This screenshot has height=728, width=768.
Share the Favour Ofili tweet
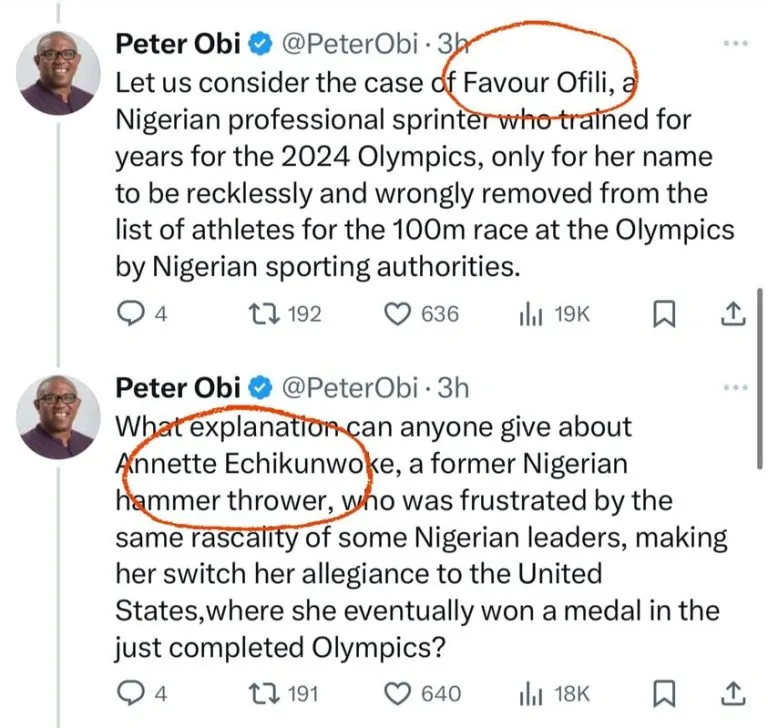tap(733, 314)
